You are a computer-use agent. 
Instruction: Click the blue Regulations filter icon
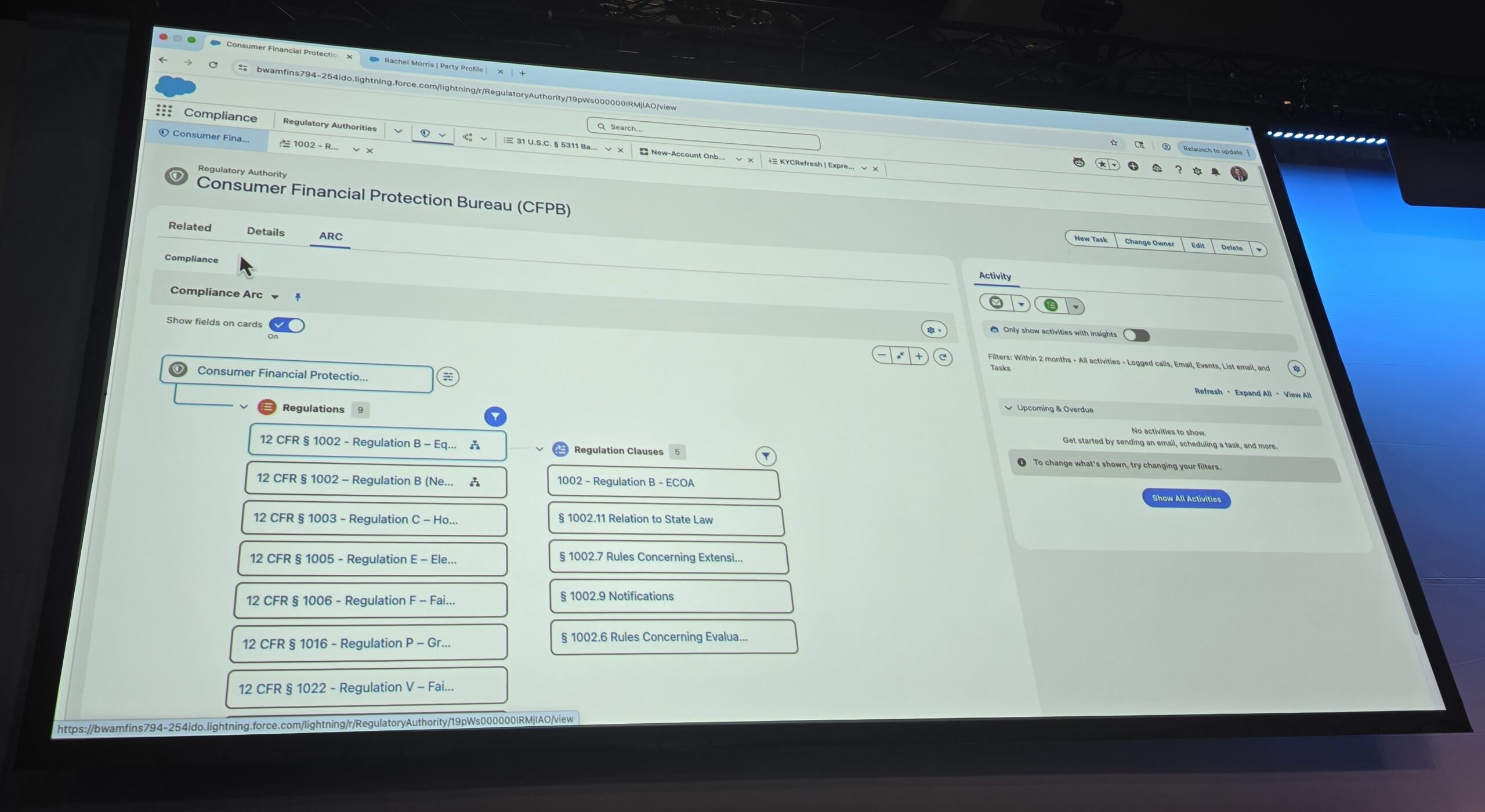[495, 416]
